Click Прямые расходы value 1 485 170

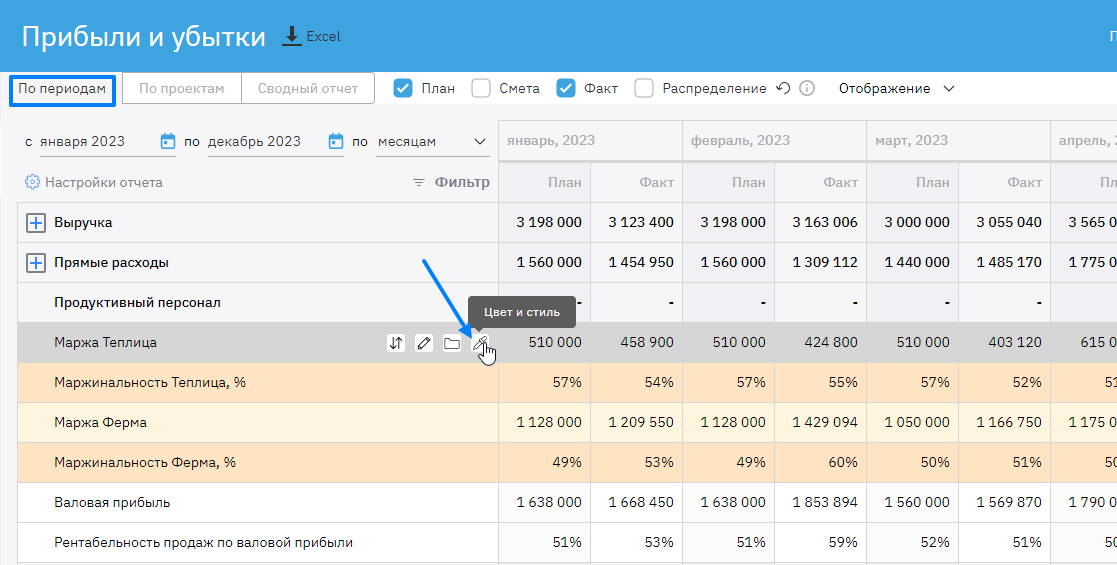pos(1009,262)
